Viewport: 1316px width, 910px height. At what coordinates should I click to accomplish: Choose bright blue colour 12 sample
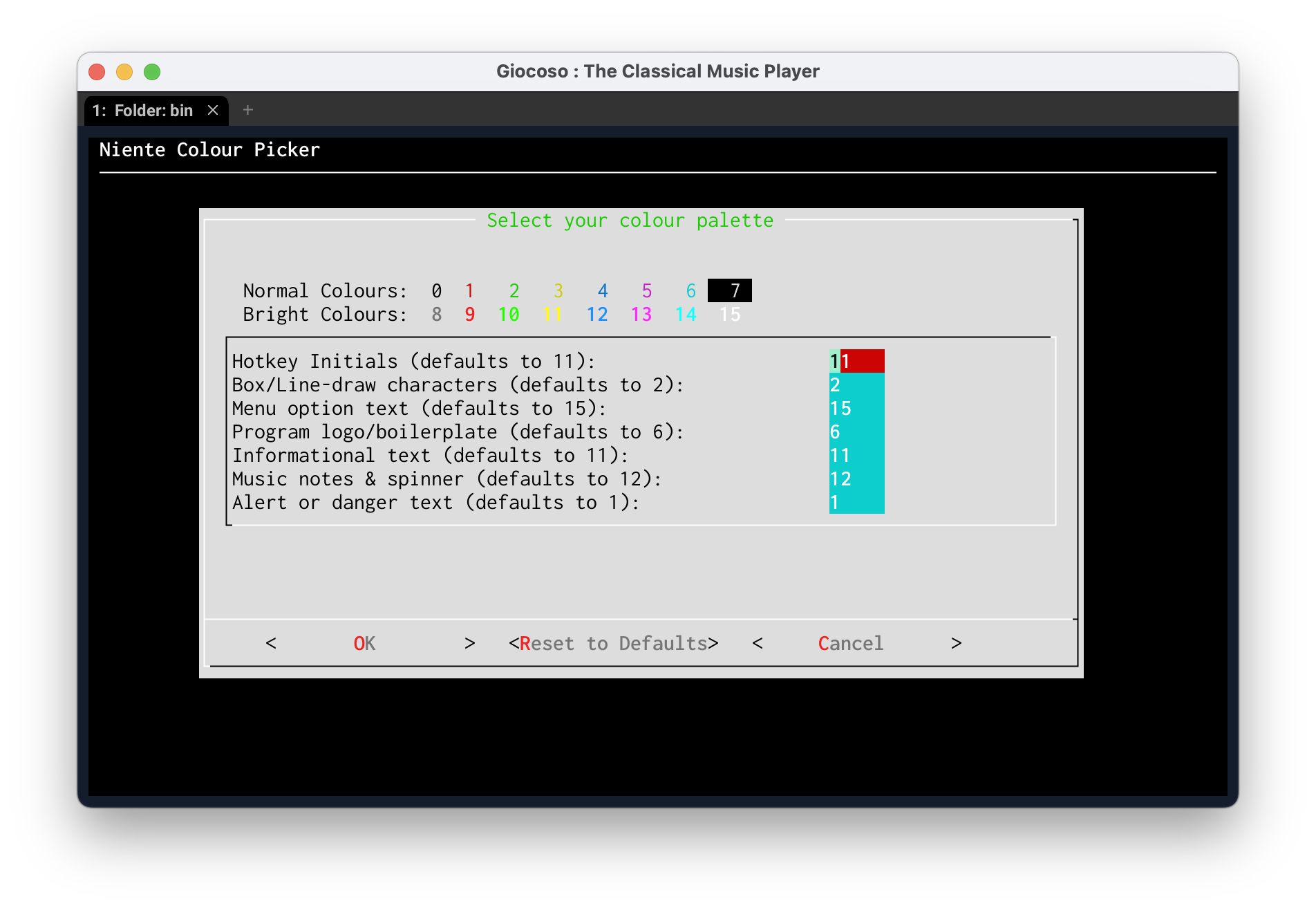pos(597,315)
